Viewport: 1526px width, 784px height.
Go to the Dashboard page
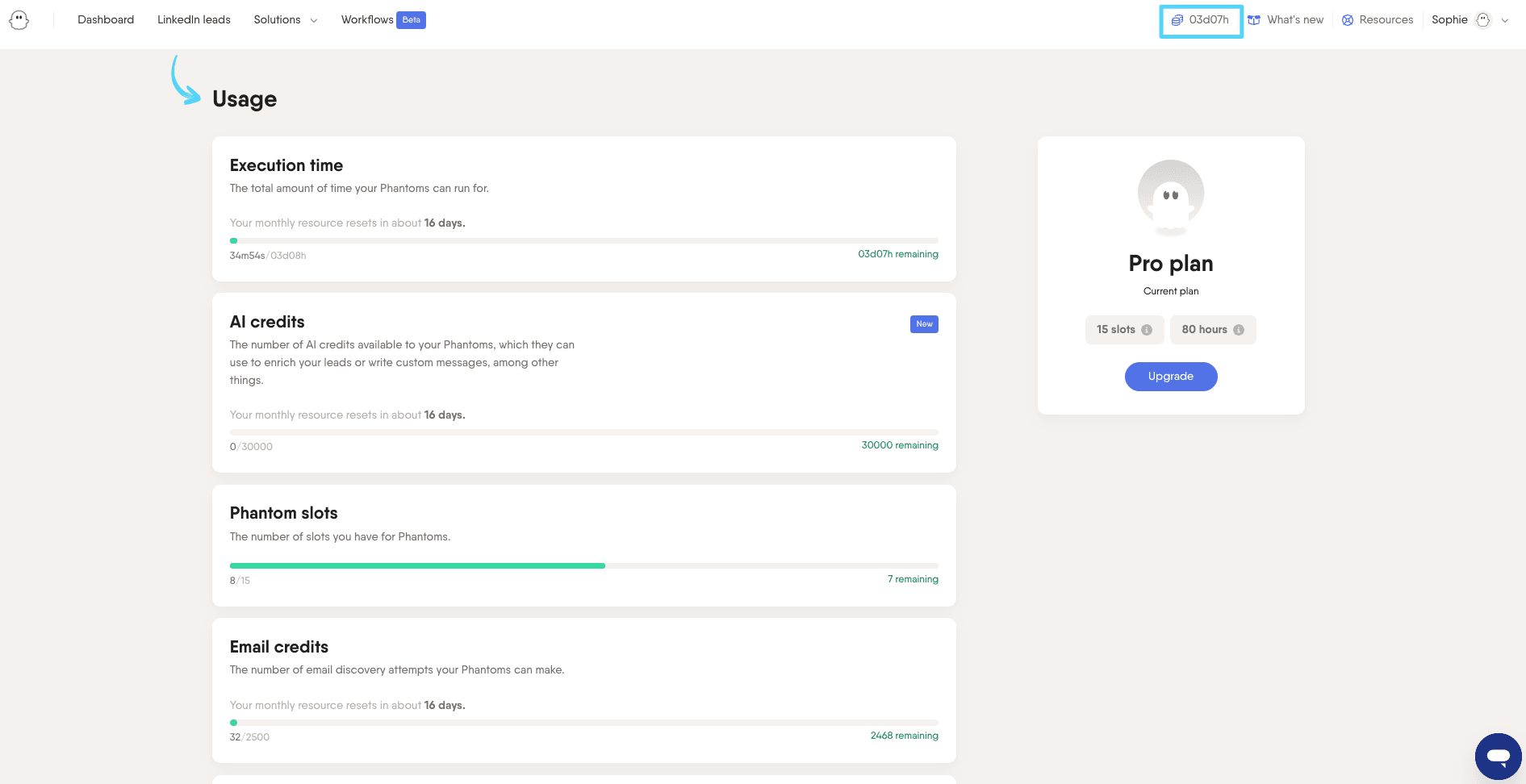click(106, 20)
